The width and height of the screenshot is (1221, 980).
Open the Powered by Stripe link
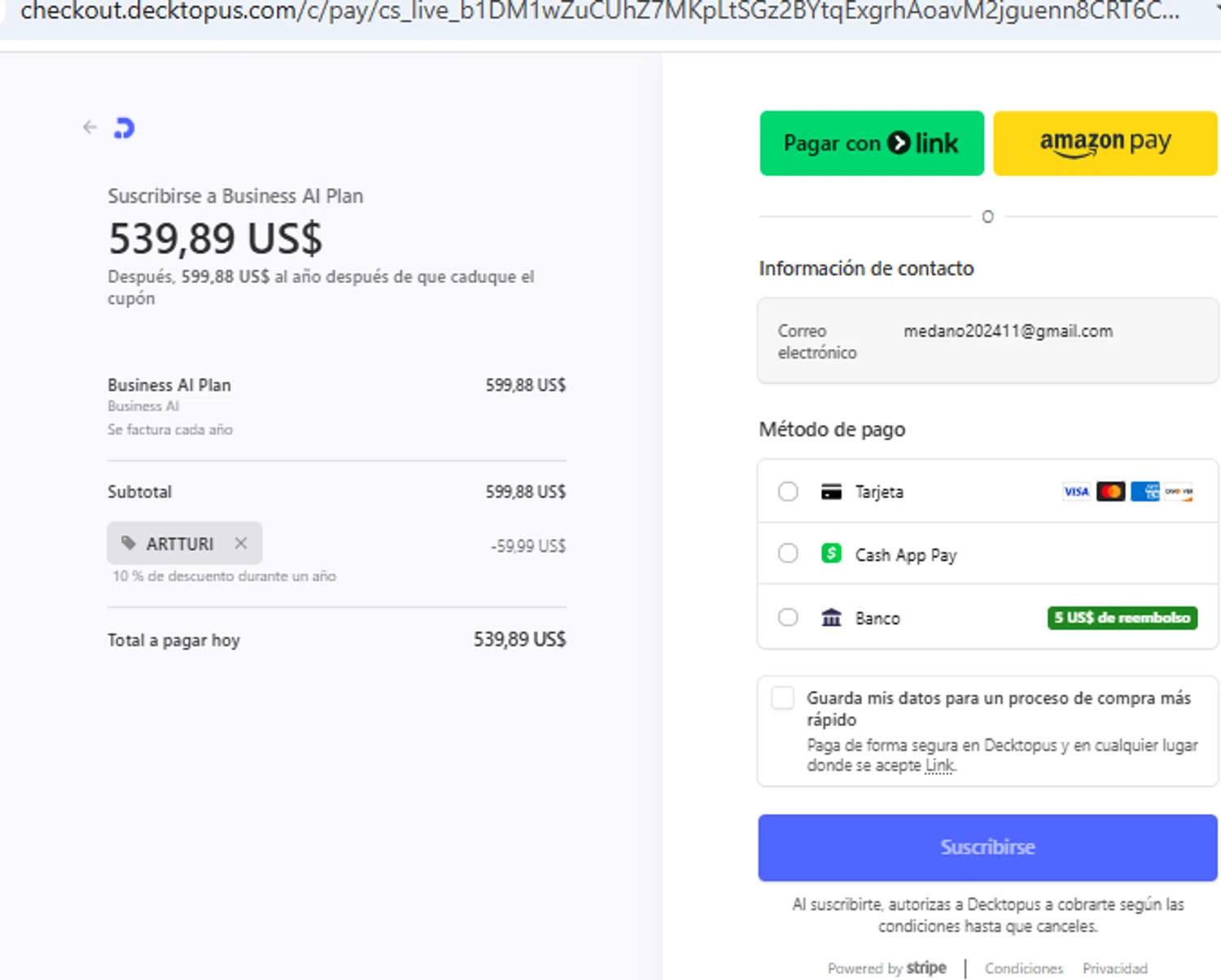click(x=886, y=968)
